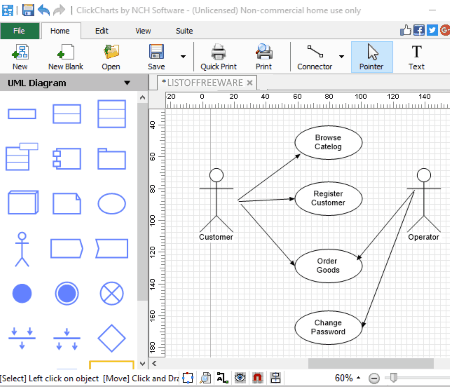This screenshot has height=387, width=450.
Task: Click the Facebook share icon
Action: (419, 30)
